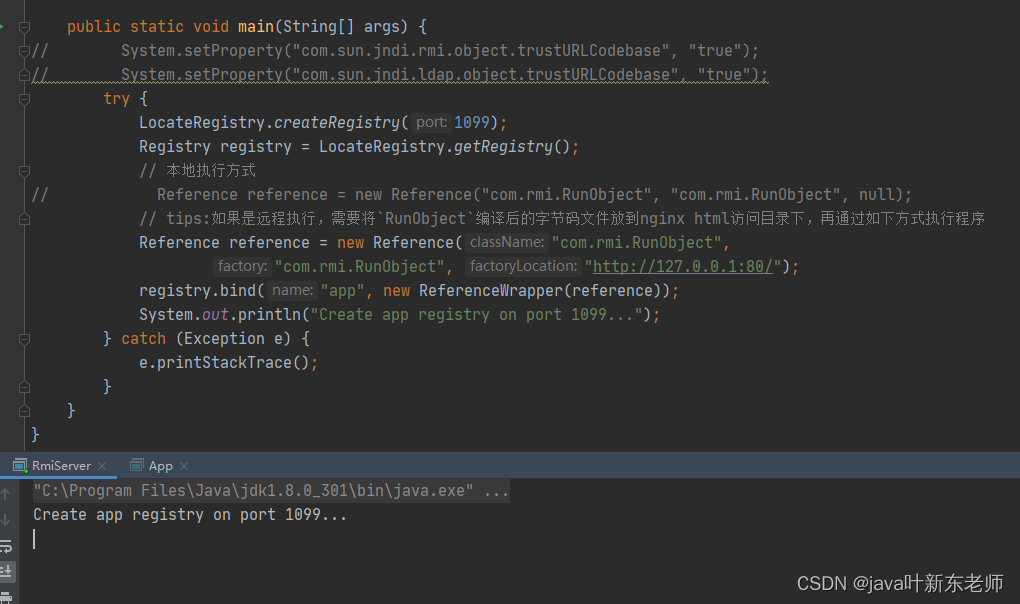Click the 'className:' inlay hint
Viewport: 1020px width, 604px height.
(x=507, y=243)
